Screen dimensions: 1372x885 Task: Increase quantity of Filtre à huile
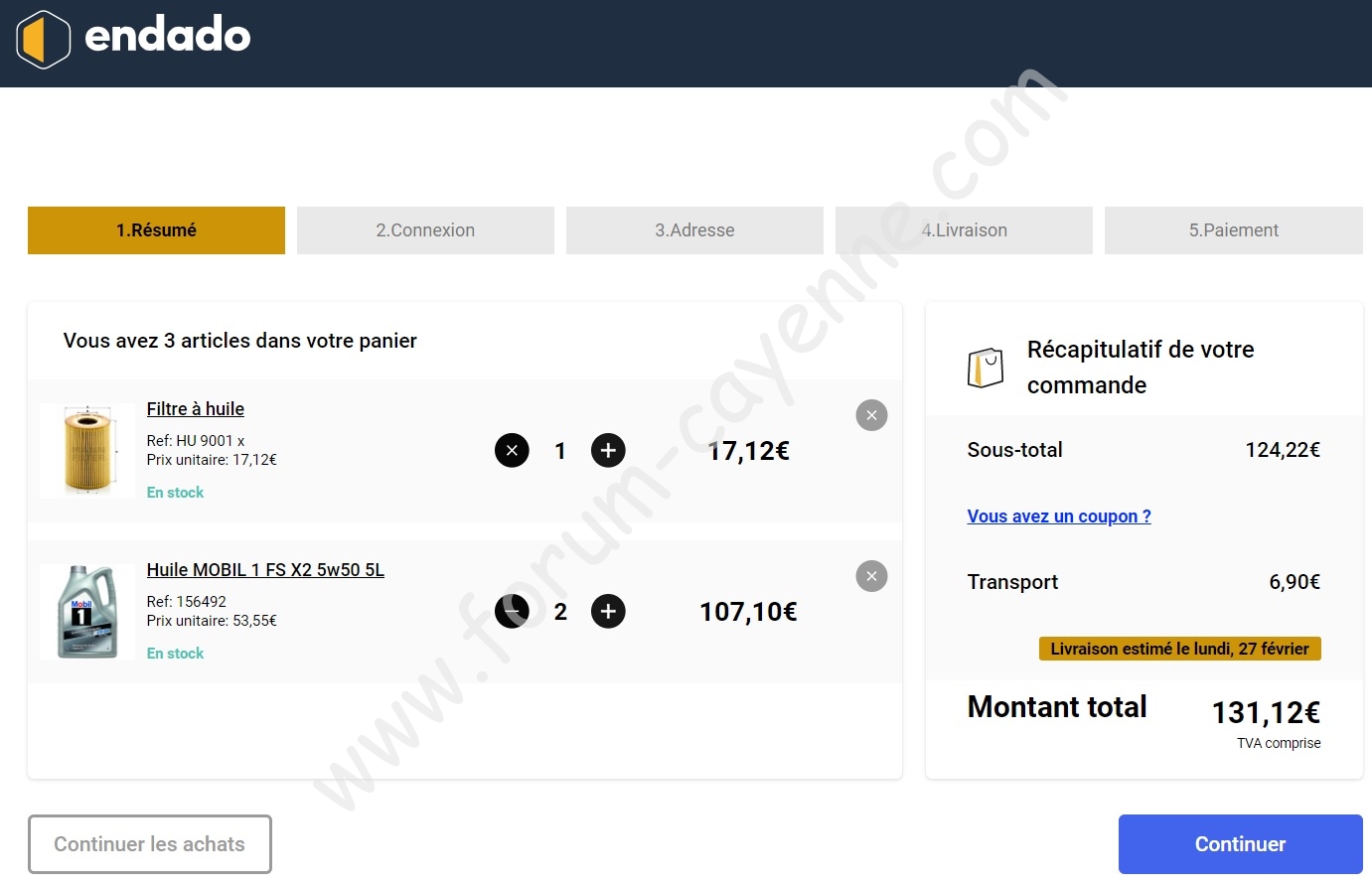[x=608, y=451]
